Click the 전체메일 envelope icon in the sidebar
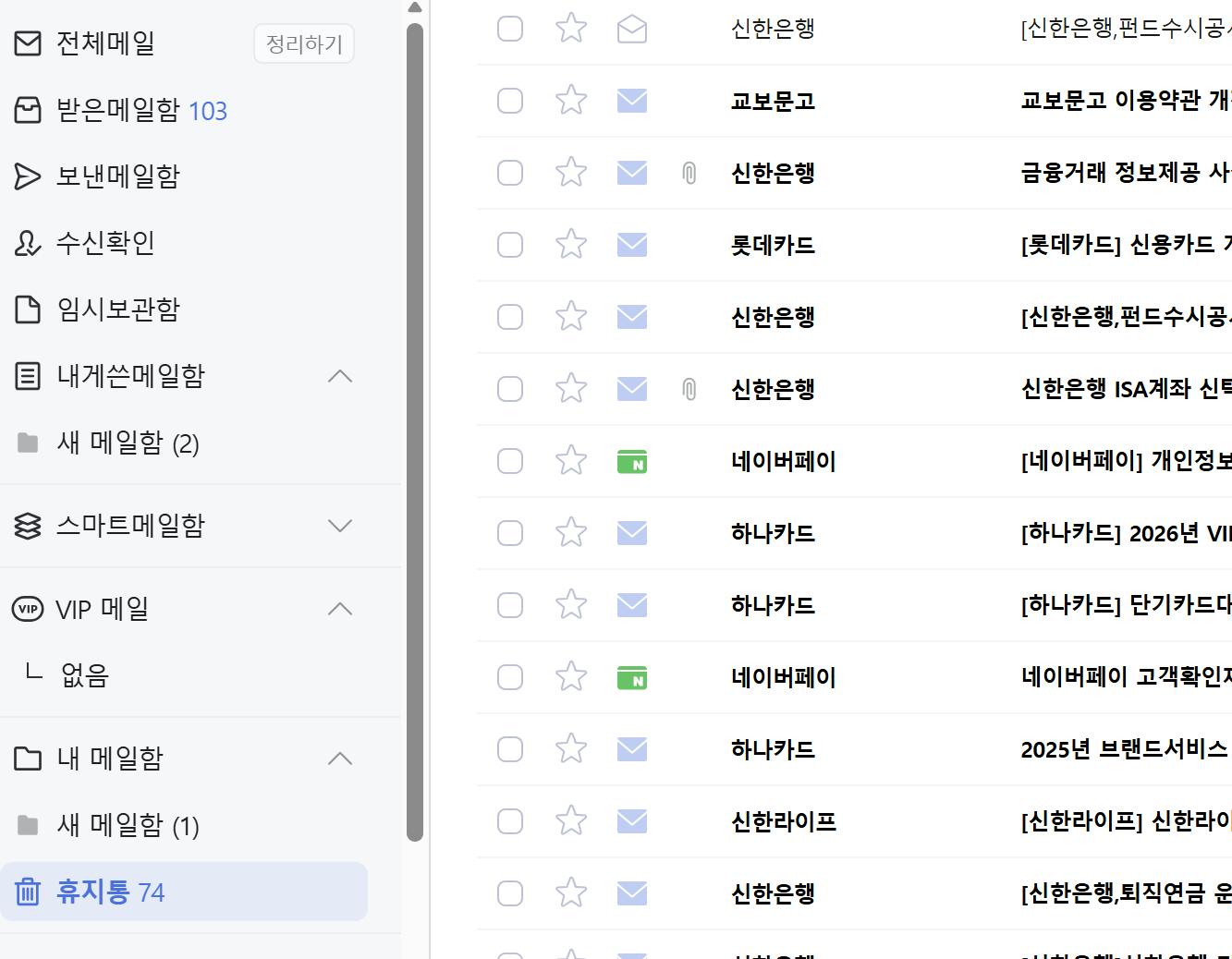Image resolution: width=1232 pixels, height=959 pixels. [x=28, y=43]
